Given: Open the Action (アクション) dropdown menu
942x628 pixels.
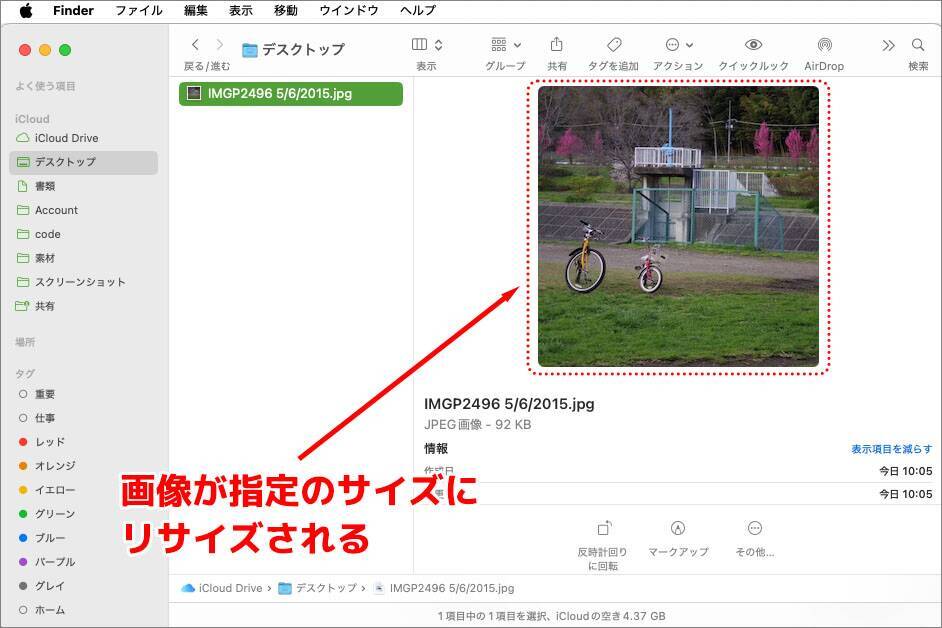Looking at the screenshot, I should 679,45.
